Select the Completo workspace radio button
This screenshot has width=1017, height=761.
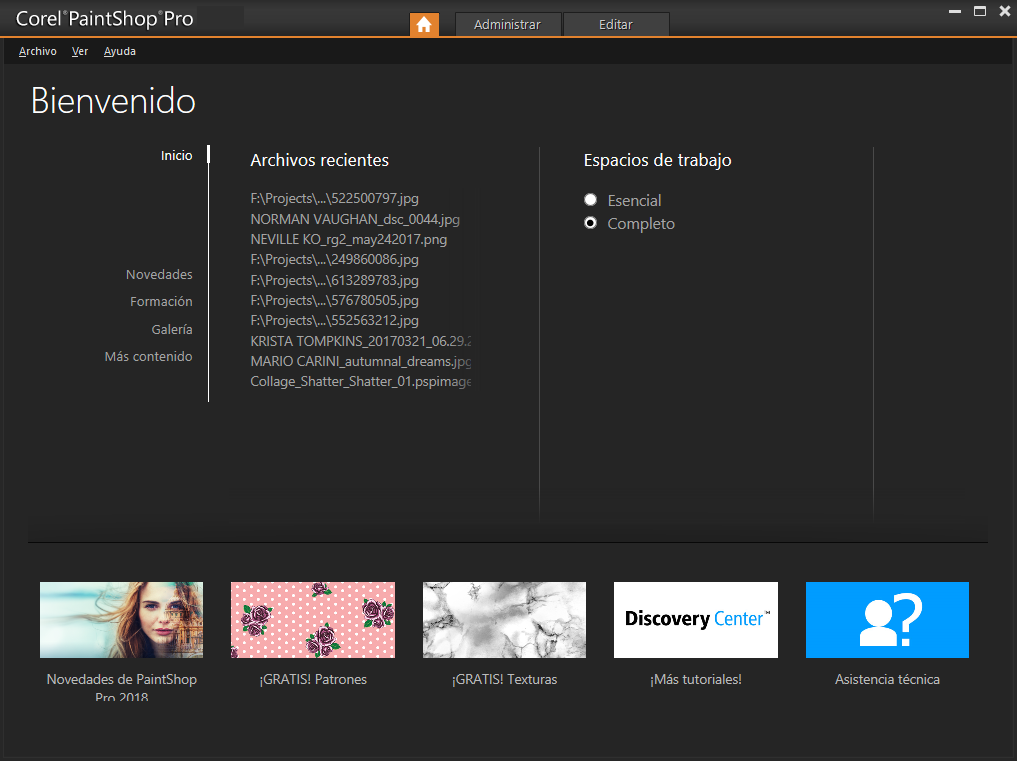click(x=590, y=223)
